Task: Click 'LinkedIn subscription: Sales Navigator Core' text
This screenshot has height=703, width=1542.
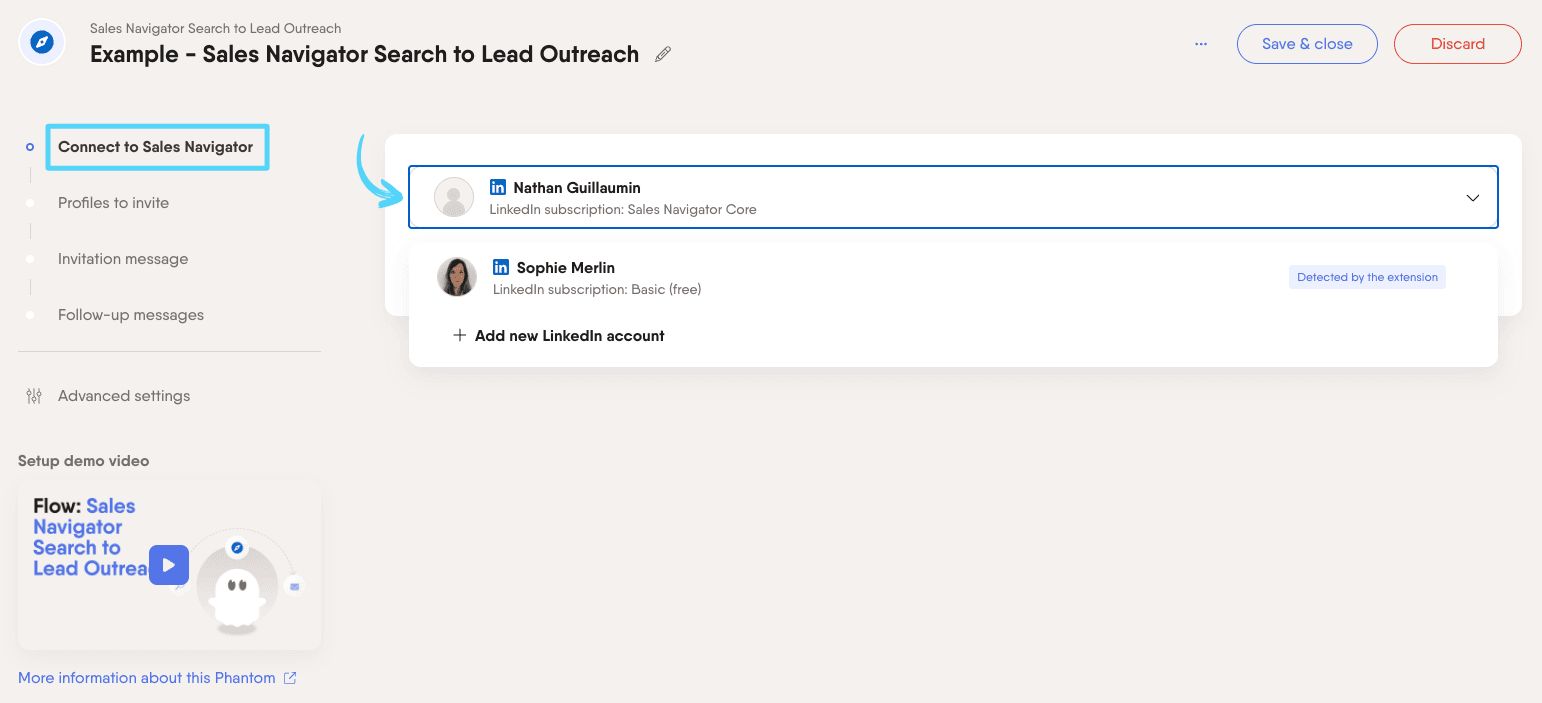Action: [x=623, y=210]
